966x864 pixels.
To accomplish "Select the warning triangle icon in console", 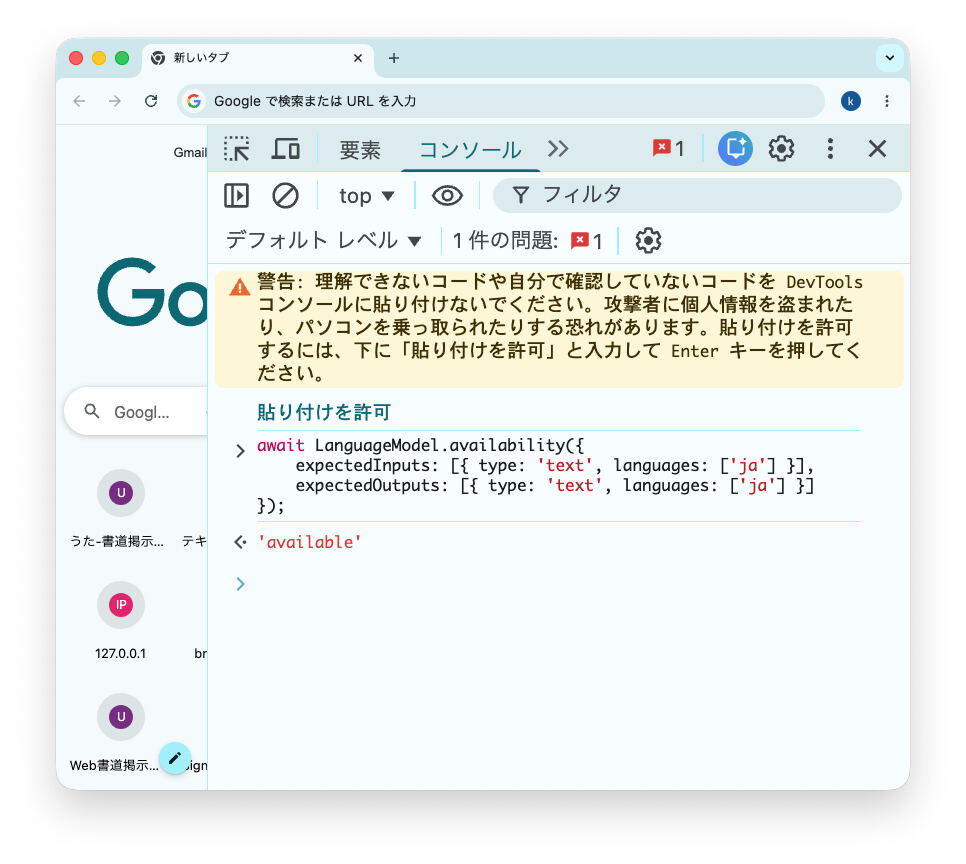I will (240, 287).
